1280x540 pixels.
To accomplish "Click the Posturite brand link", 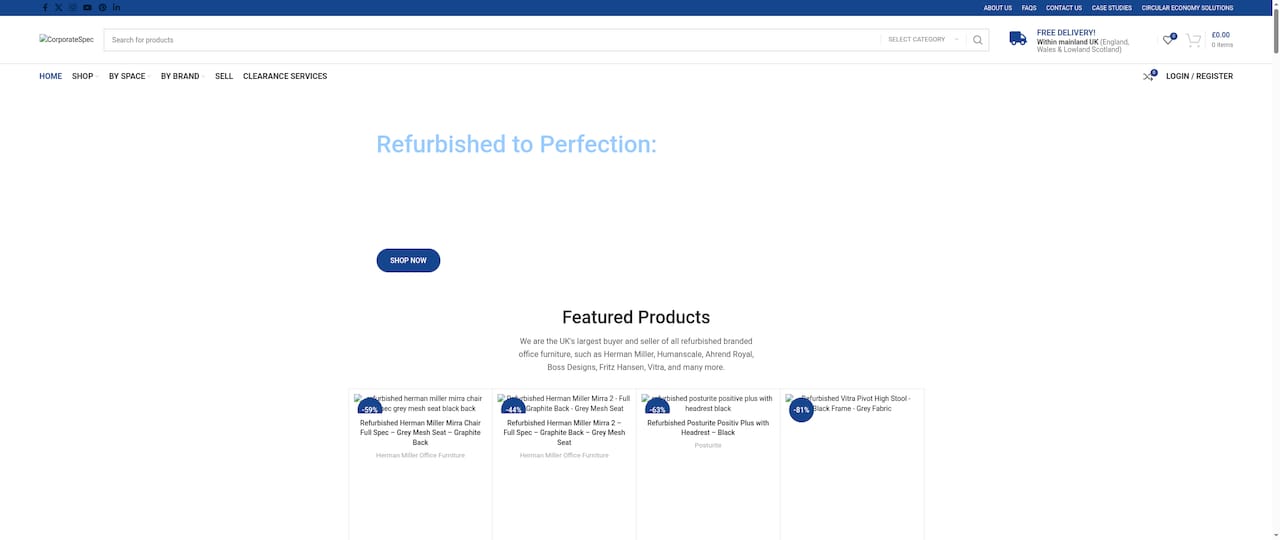I will (x=708, y=445).
